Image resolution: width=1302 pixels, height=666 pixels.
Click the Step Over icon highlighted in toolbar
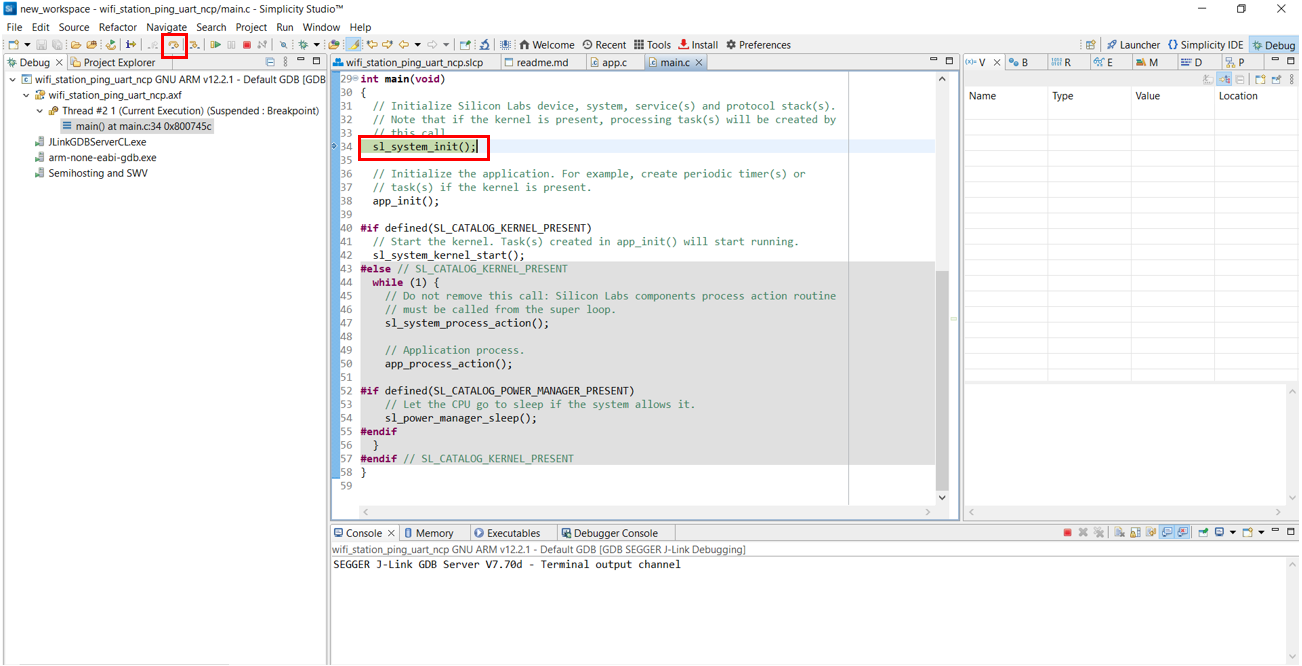click(174, 45)
